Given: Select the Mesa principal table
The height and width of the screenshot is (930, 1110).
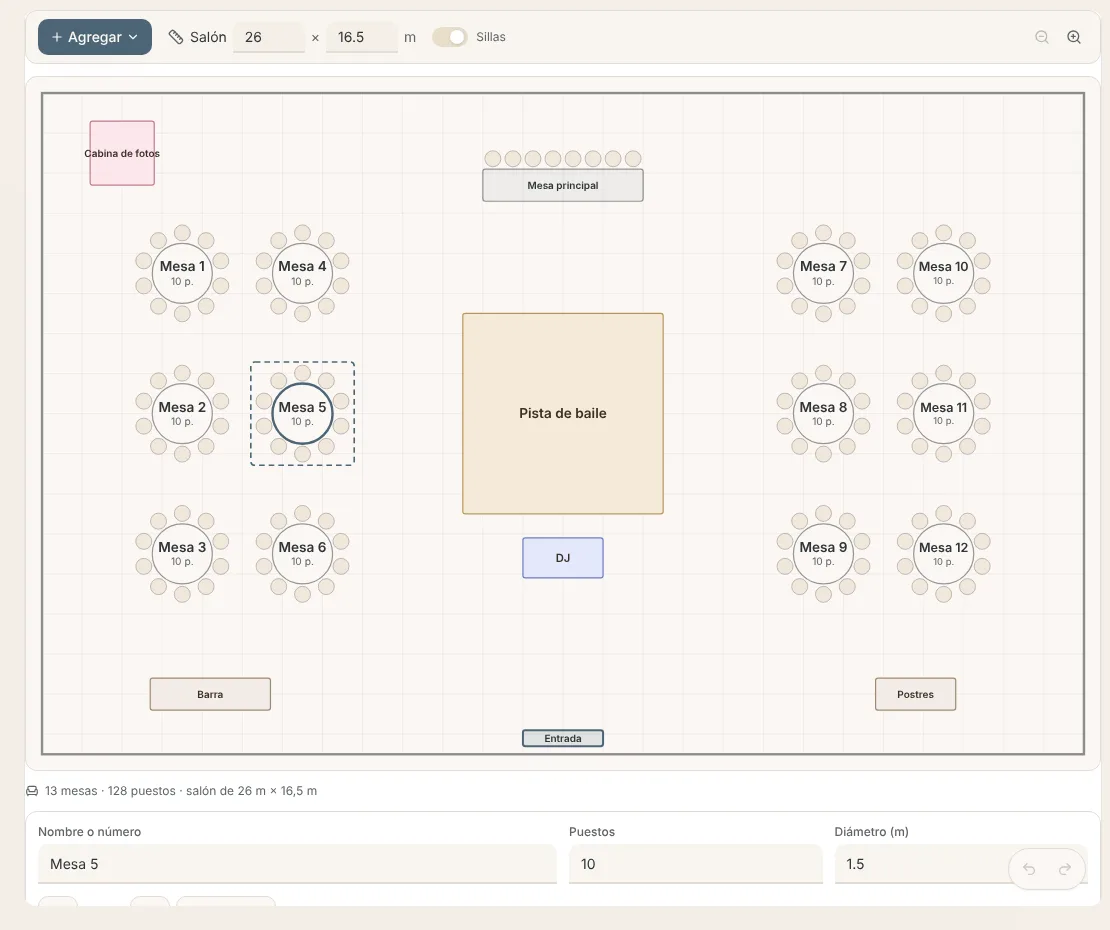Looking at the screenshot, I should point(563,185).
